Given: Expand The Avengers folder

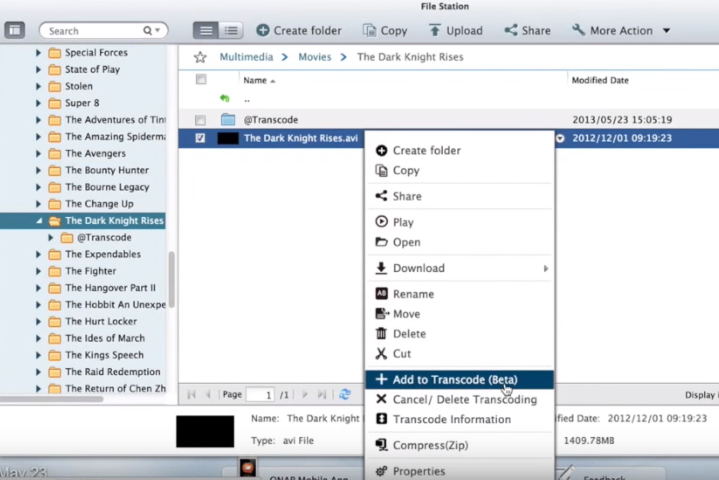Looking at the screenshot, I should [x=39, y=154].
